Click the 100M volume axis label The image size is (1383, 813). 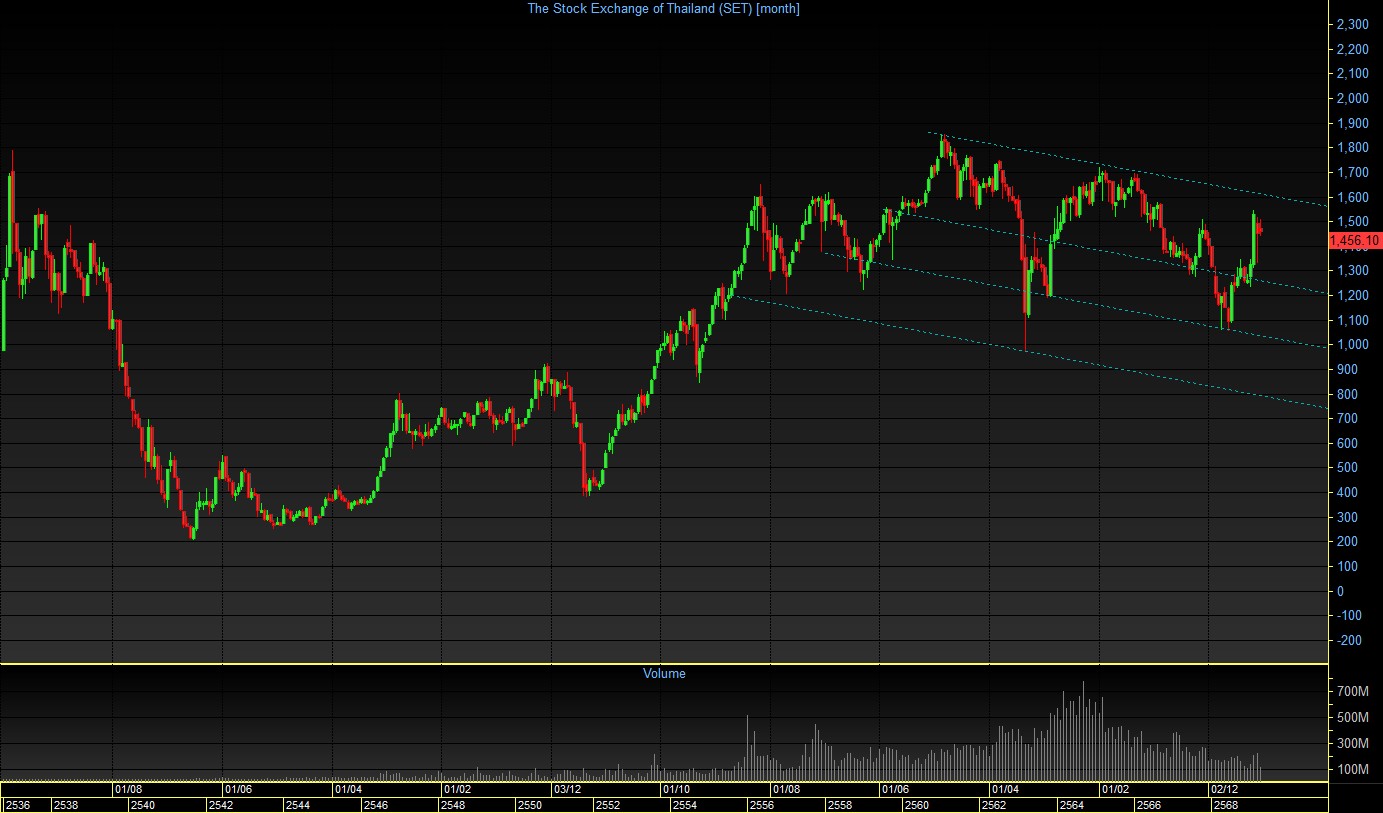point(1352,769)
